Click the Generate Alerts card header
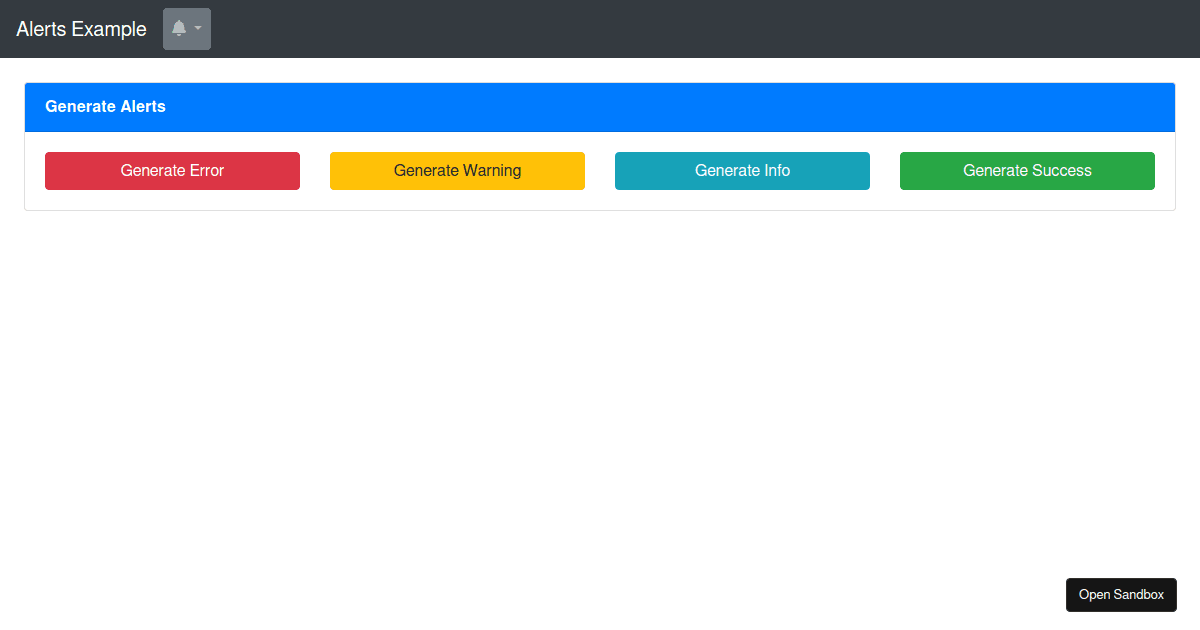 tap(105, 106)
